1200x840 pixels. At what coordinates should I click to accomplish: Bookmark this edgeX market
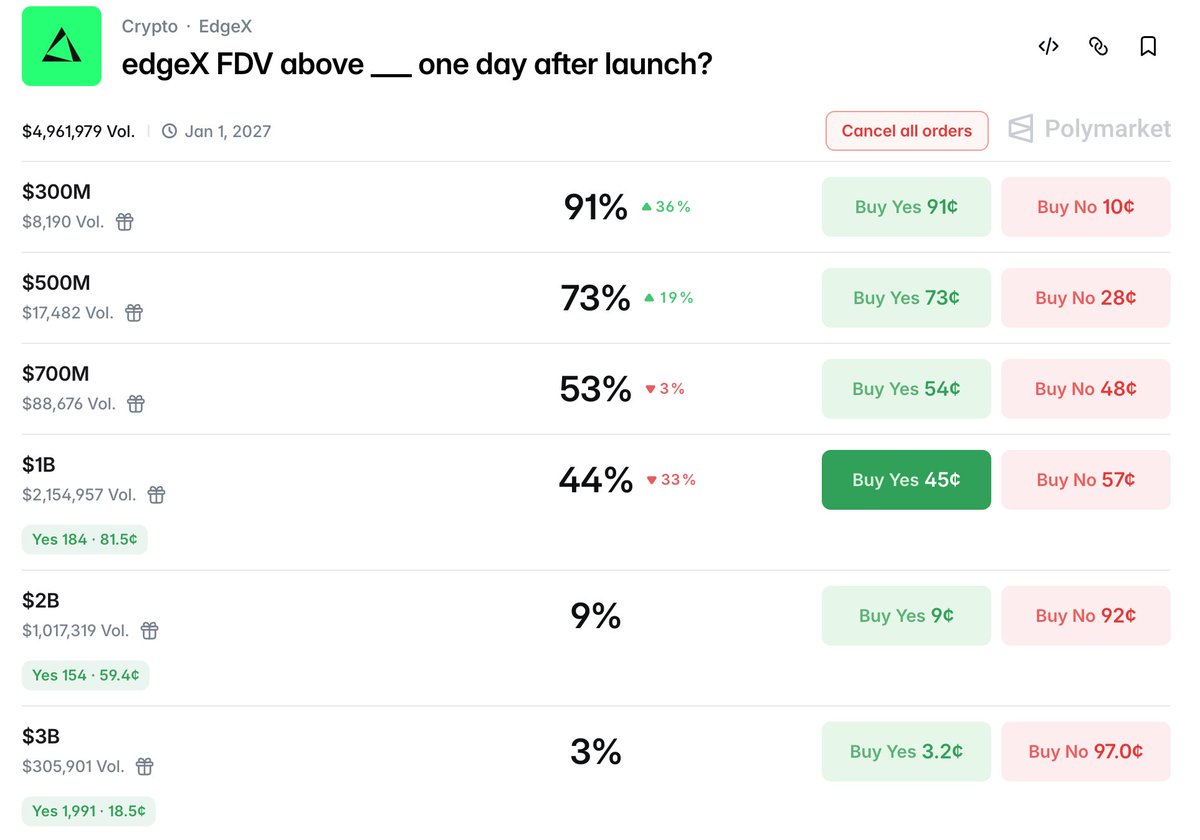pos(1148,46)
